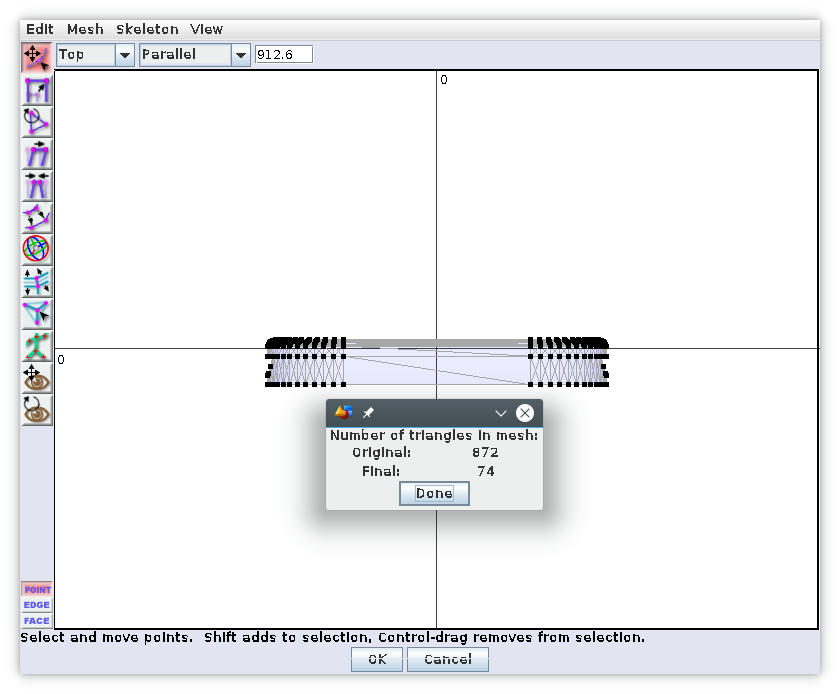Switch to FACE selection mode
Screen dimensions: 840x694
pyautogui.click(x=37, y=621)
